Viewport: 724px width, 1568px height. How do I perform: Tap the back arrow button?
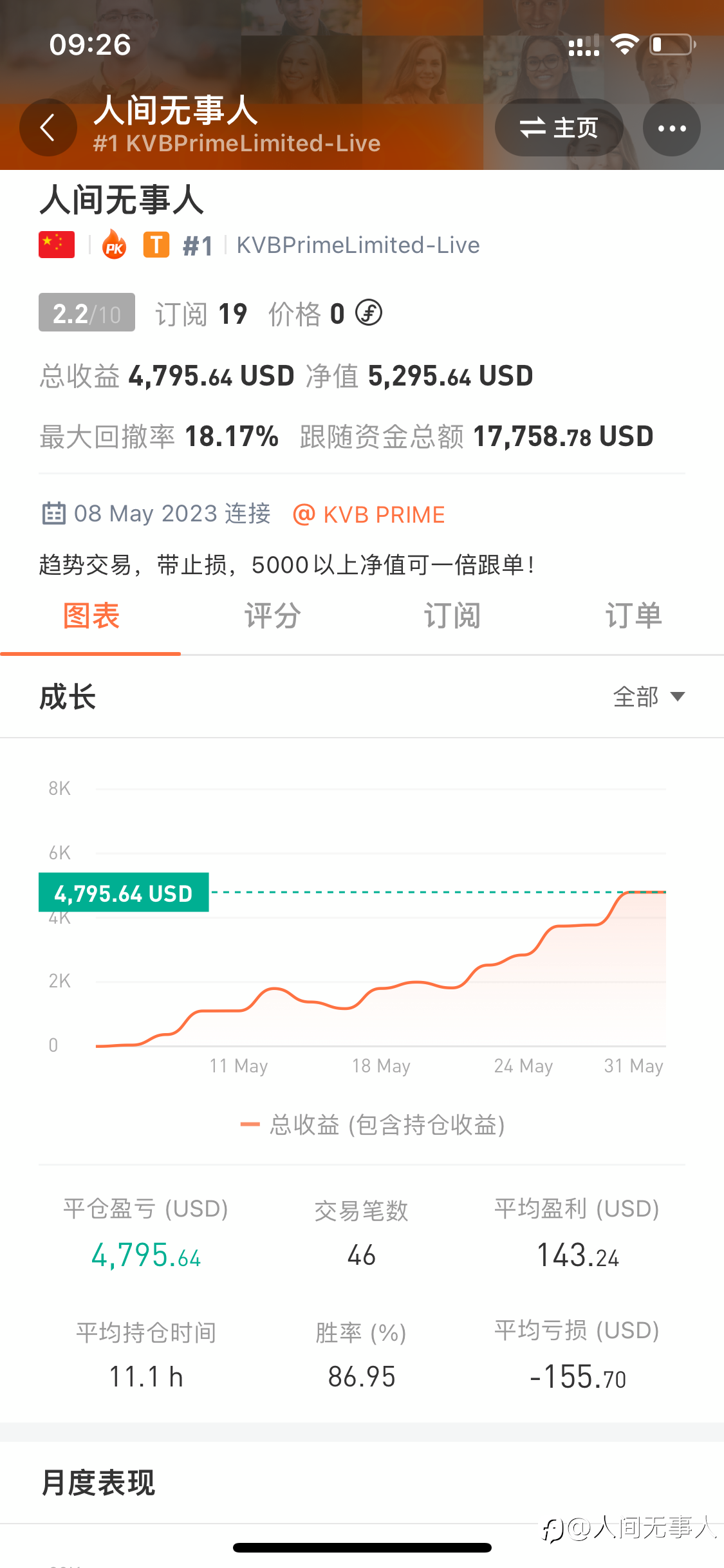pyautogui.click(x=48, y=127)
